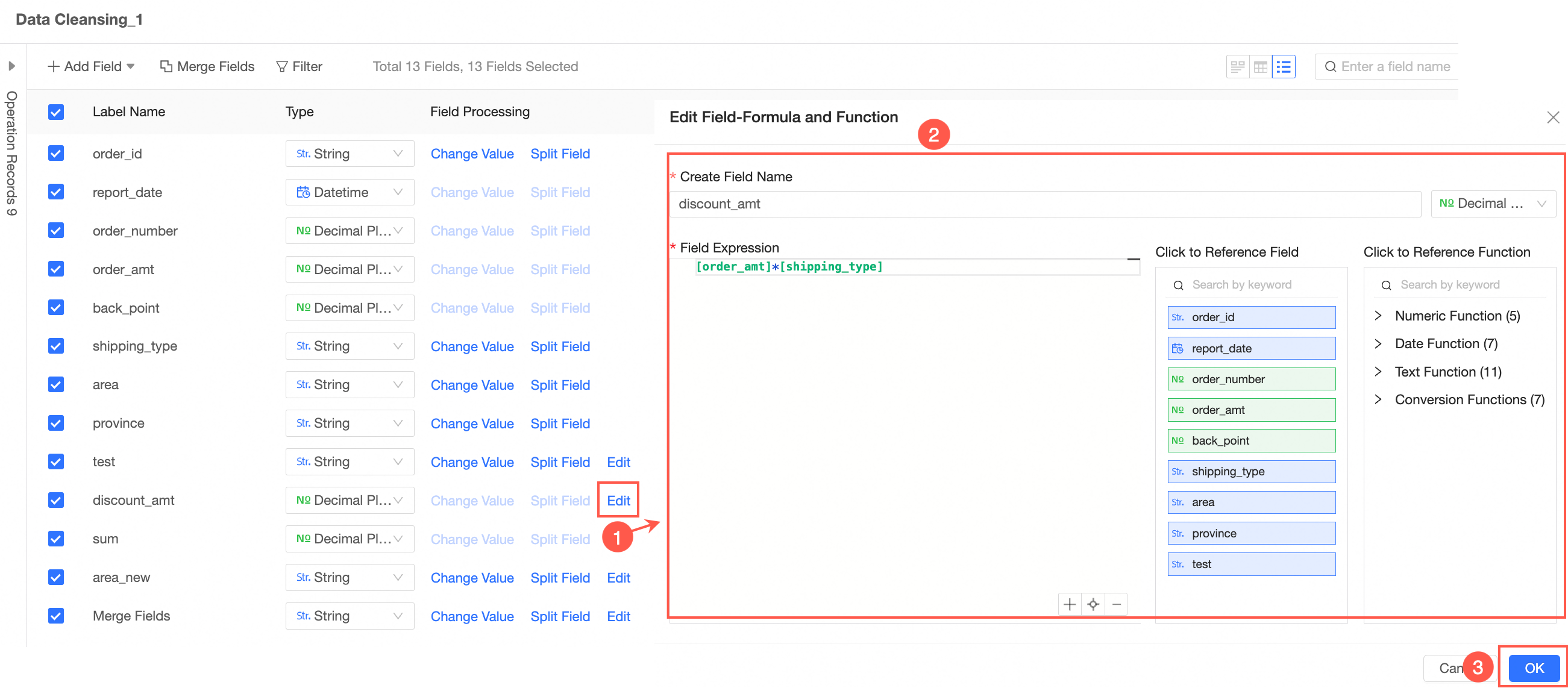Click the Create Field Name input box

tap(1044, 204)
